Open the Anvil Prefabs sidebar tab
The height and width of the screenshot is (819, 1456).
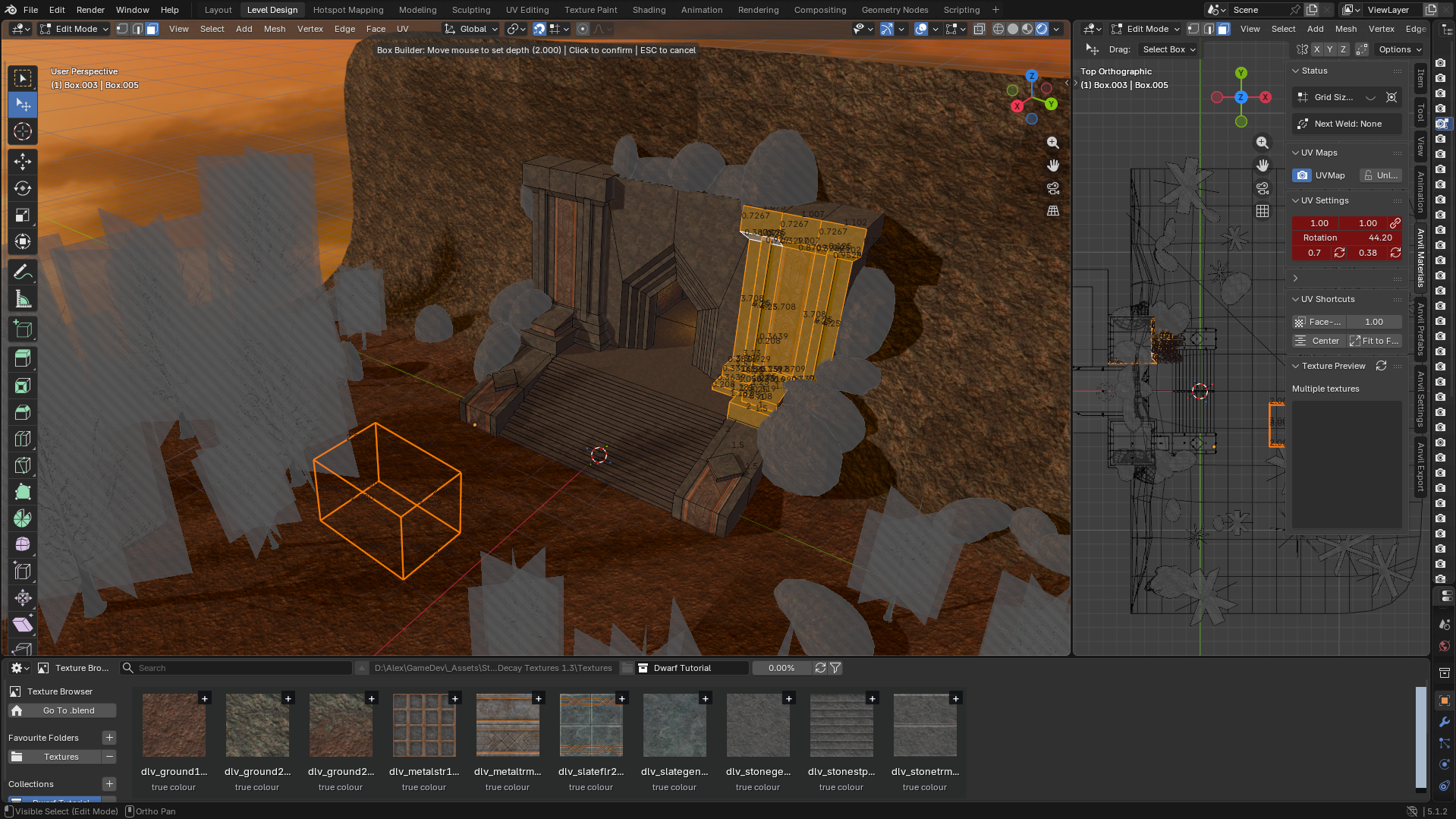tap(1420, 329)
